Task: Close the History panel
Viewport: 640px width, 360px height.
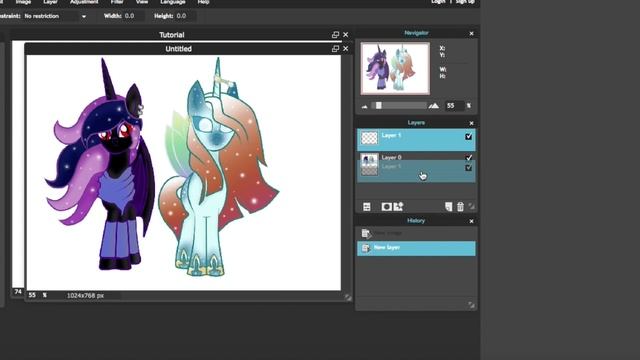Action: [471, 221]
